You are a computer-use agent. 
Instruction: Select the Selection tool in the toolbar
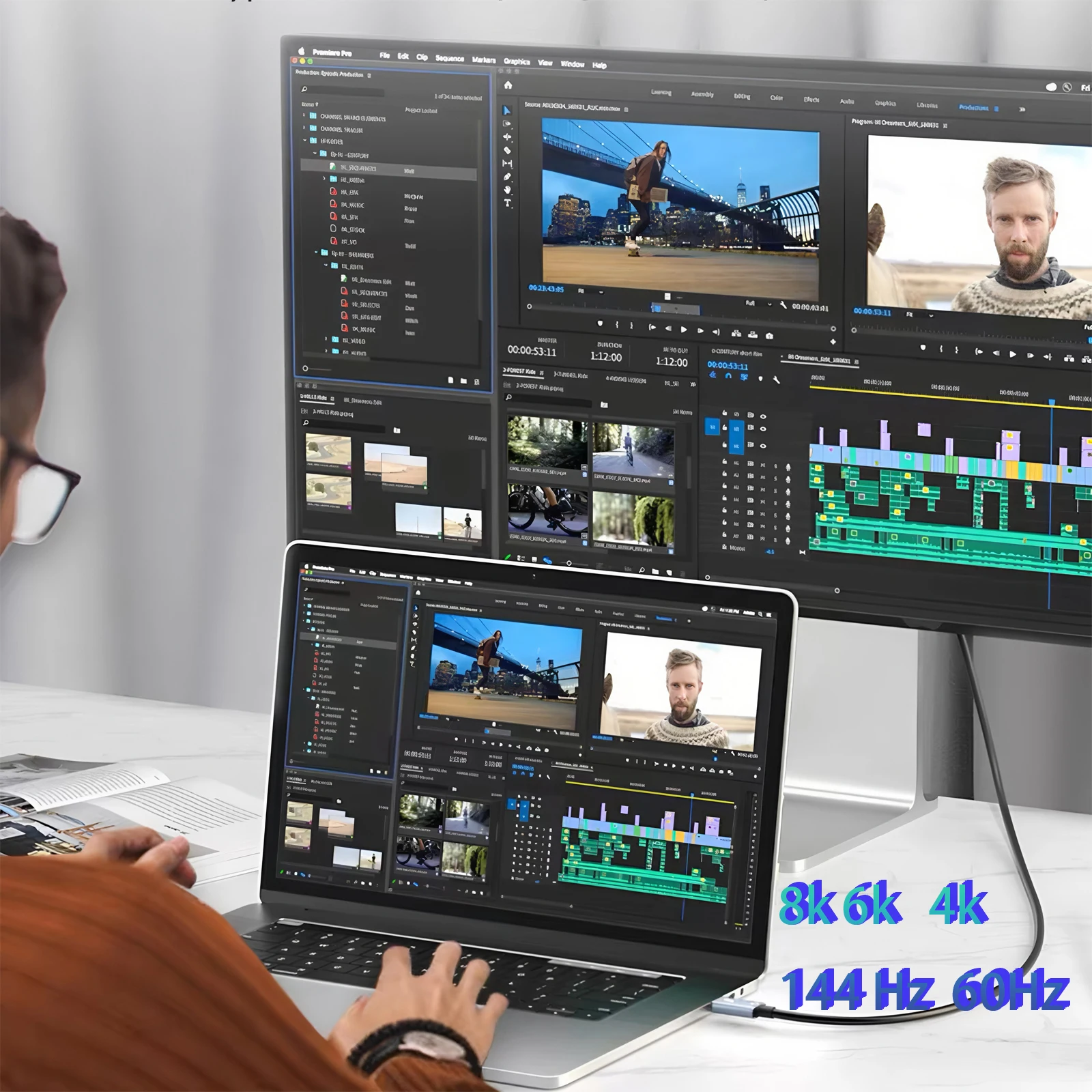(x=508, y=109)
